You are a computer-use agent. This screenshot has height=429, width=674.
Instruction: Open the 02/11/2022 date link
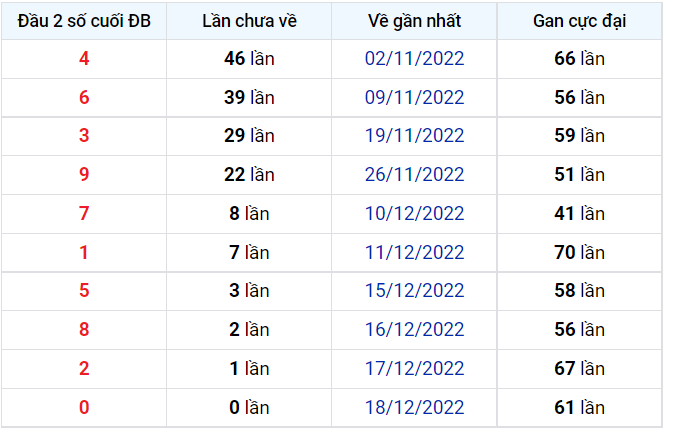click(414, 58)
